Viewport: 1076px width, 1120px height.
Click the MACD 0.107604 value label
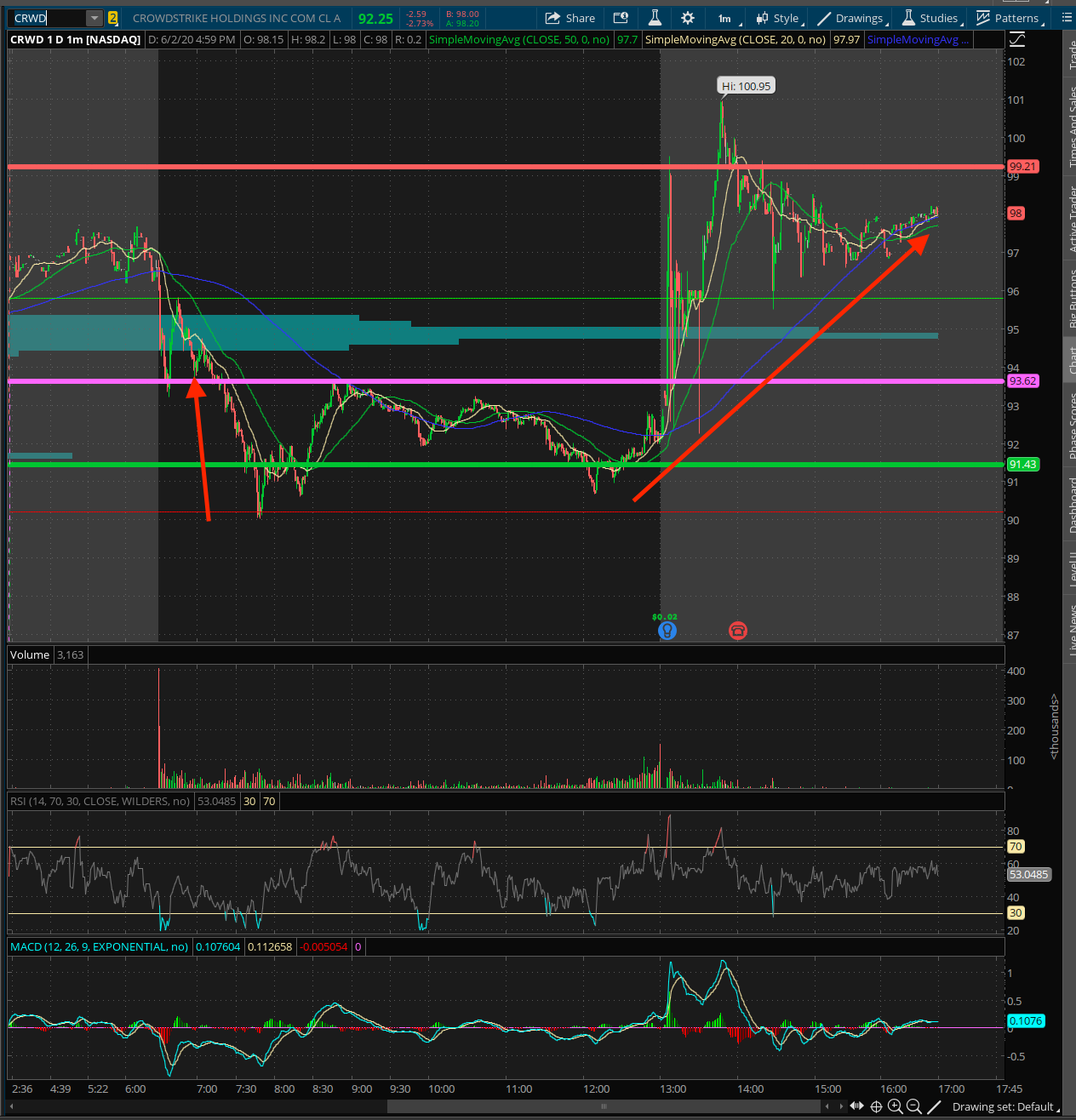218,946
